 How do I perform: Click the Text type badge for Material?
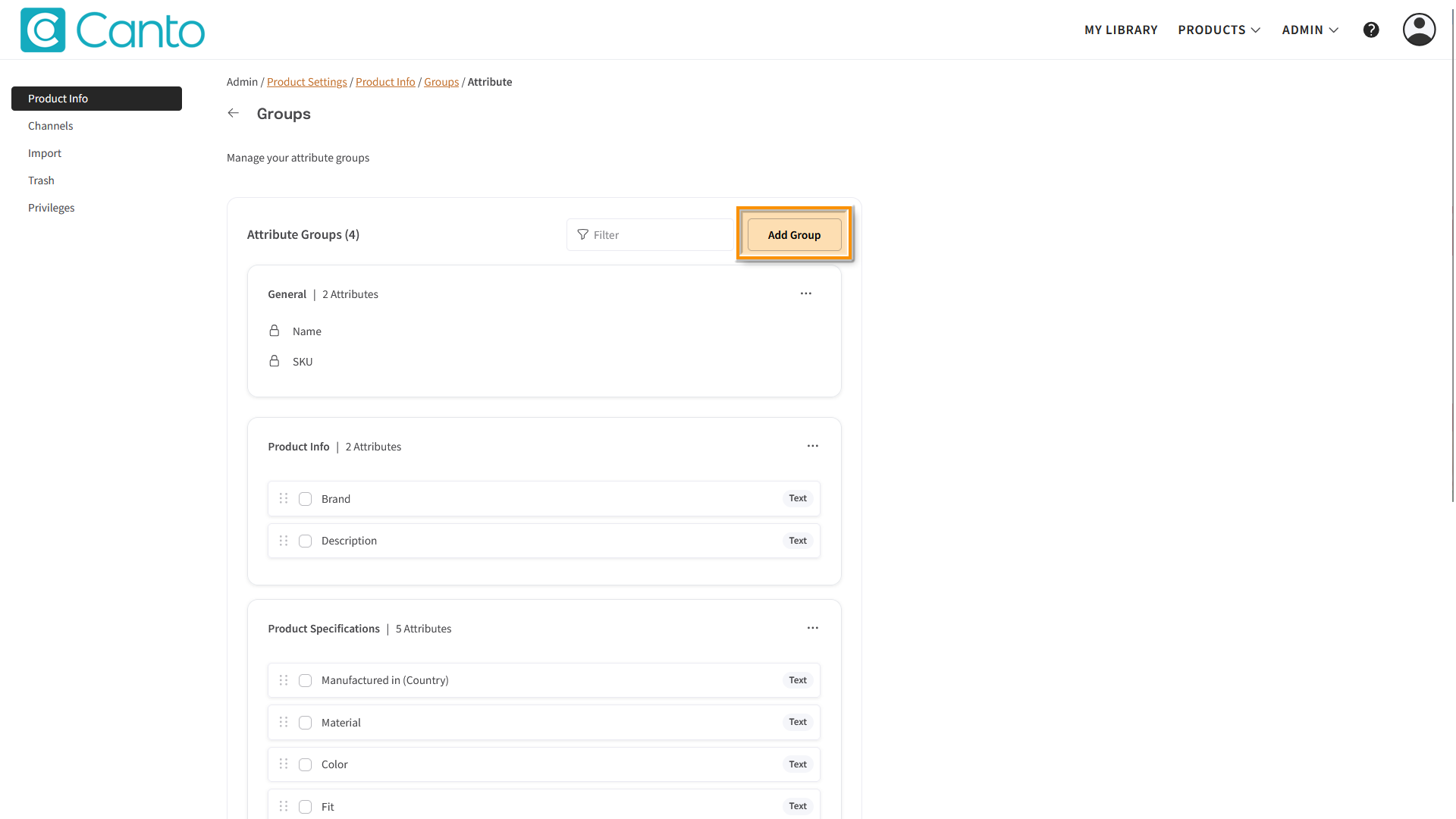pyautogui.click(x=798, y=722)
